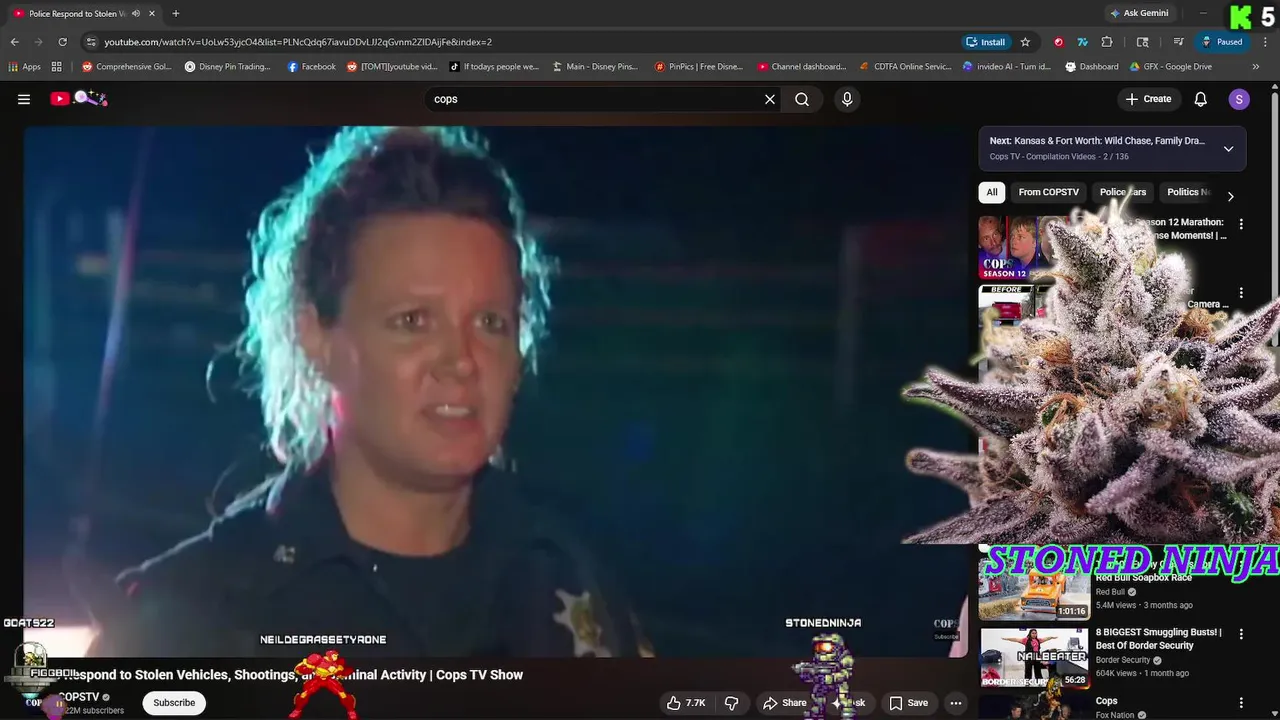Open the 'If todays people we...' bookmark
Screen dimensions: 1280x720
coord(494,67)
